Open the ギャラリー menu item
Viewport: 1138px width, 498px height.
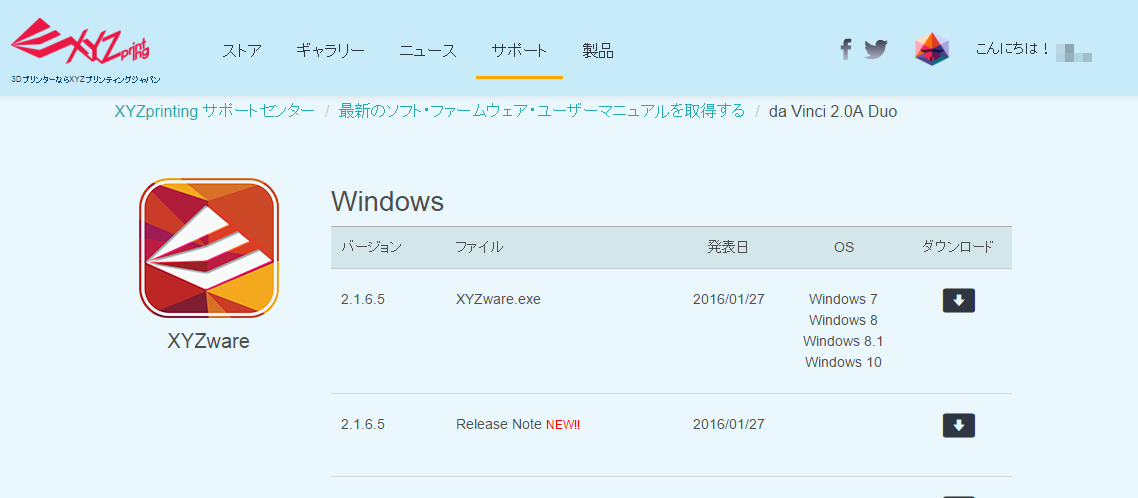330,51
